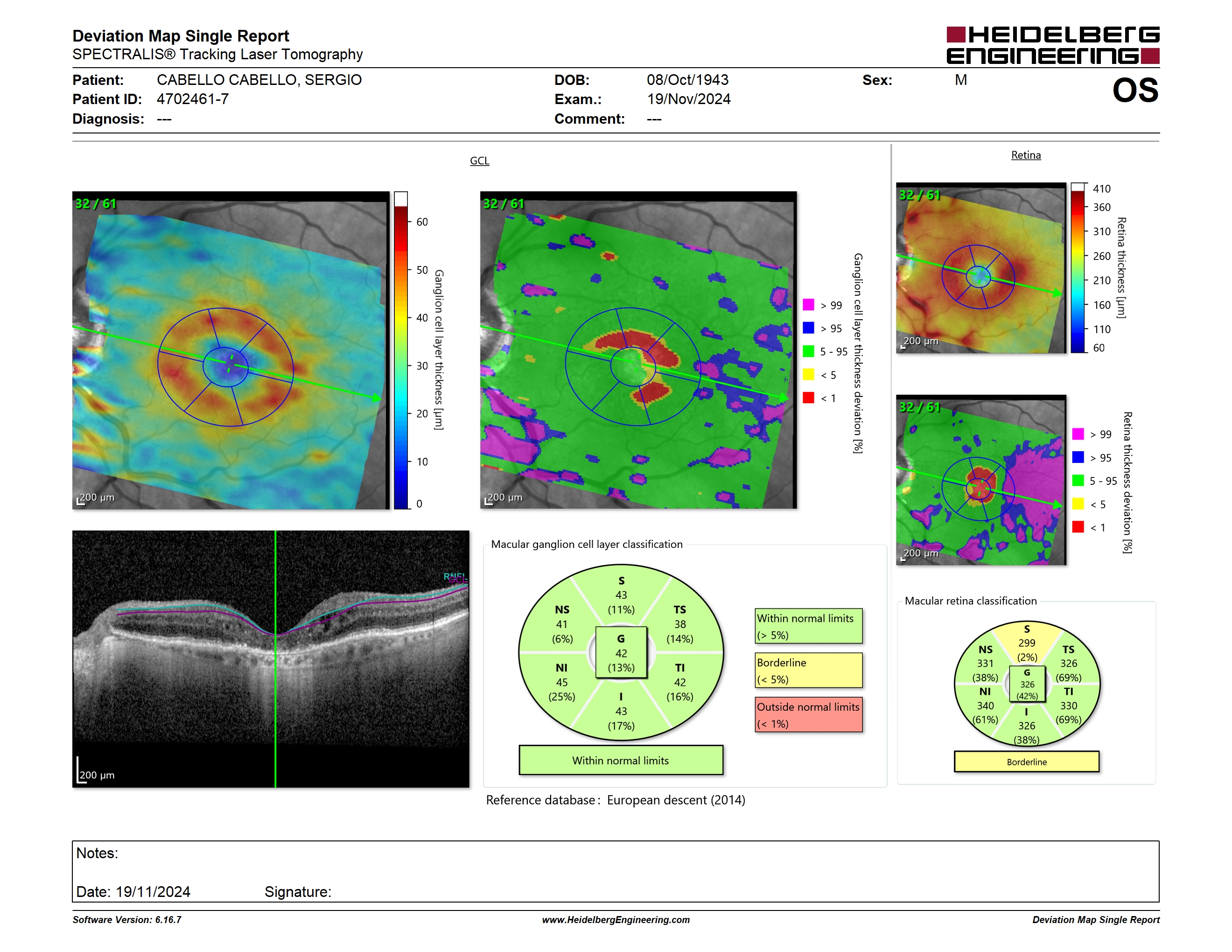Viewport: 1232px width, 952px height.
Task: Click the Retina sector TS value 326
Action: (x=1068, y=664)
